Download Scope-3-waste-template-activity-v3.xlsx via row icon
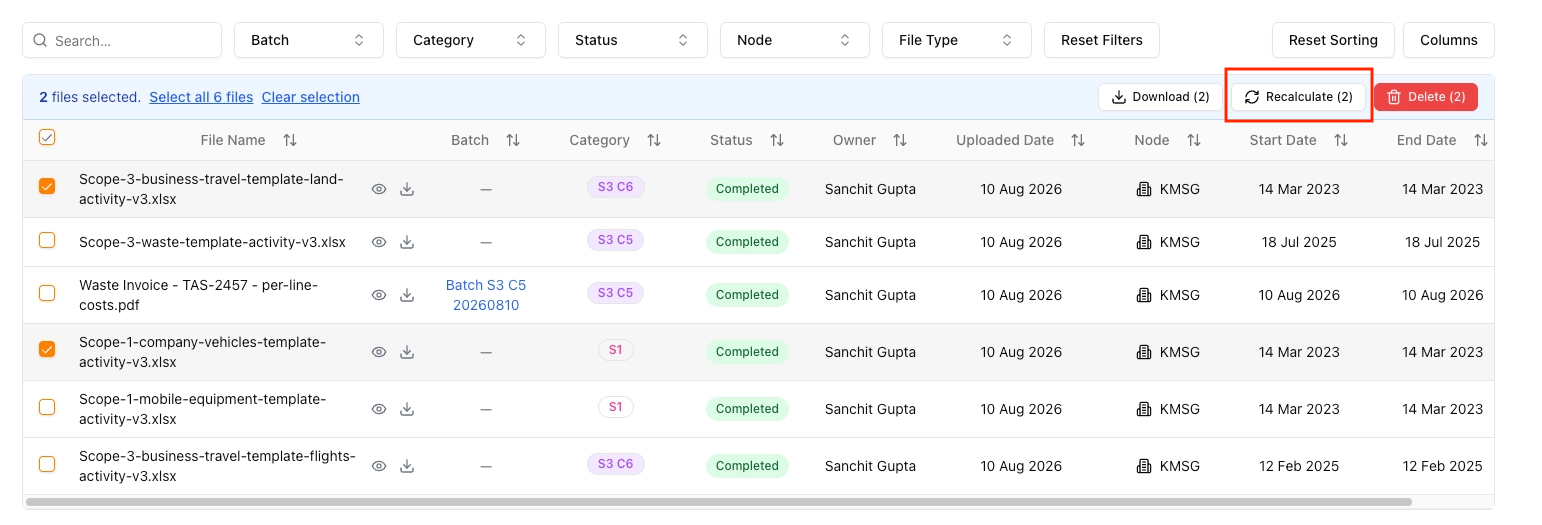1542x525 pixels. click(407, 242)
